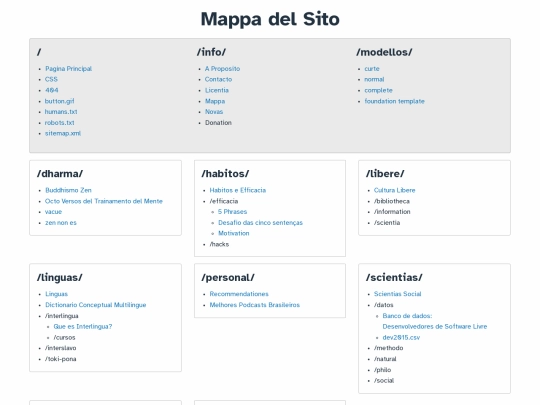
Task: Open the normal template link
Action: tap(374, 79)
